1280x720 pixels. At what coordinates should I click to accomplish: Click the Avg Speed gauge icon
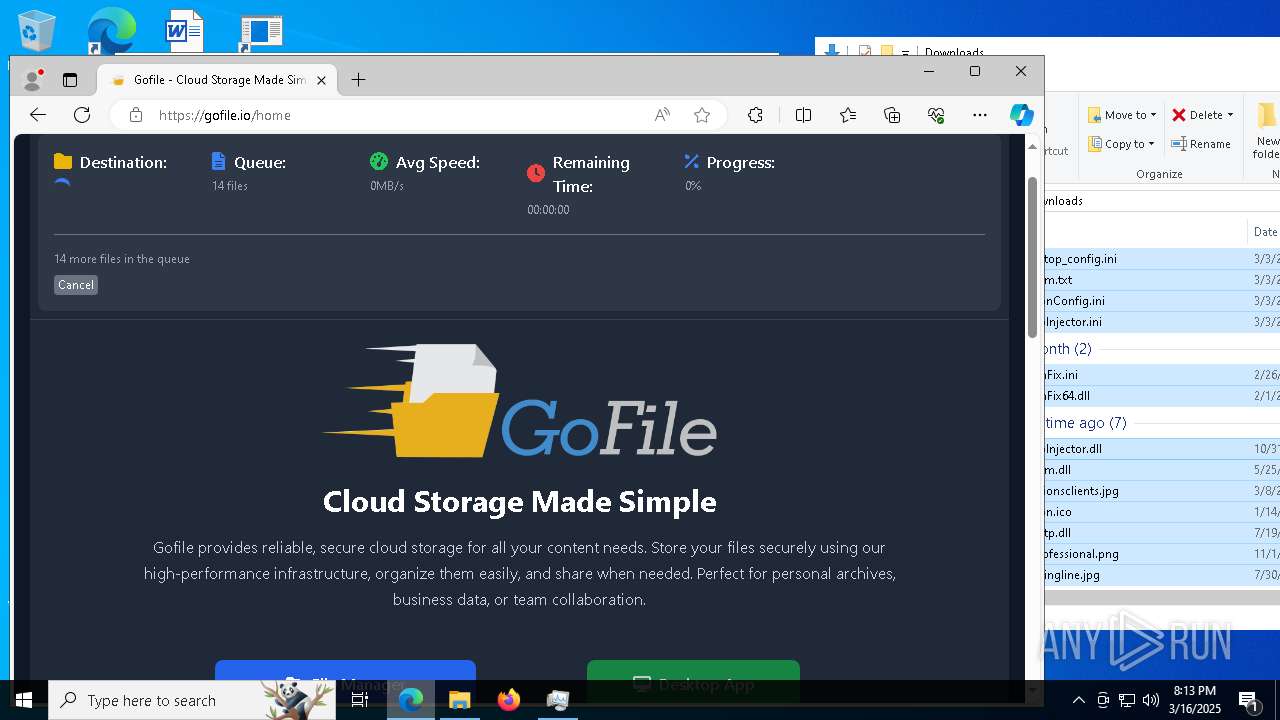point(378,162)
